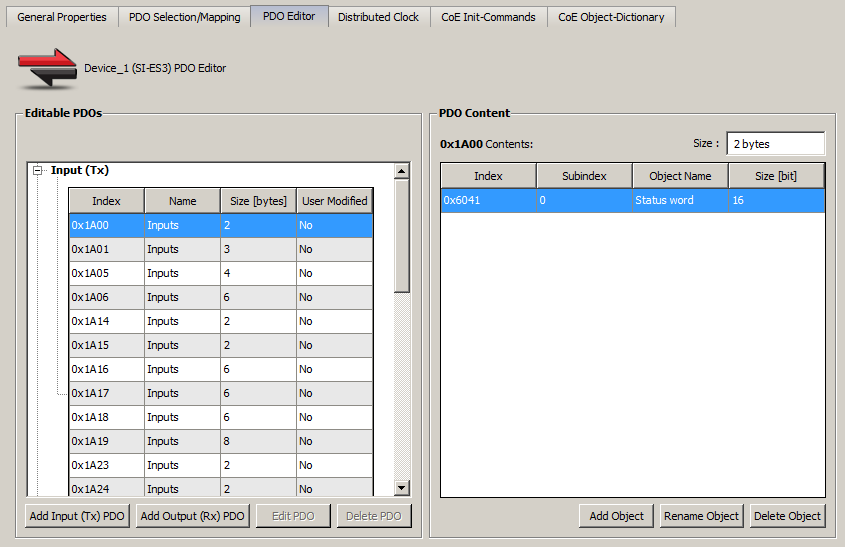Select the 0x1A06 PDO row

point(221,297)
